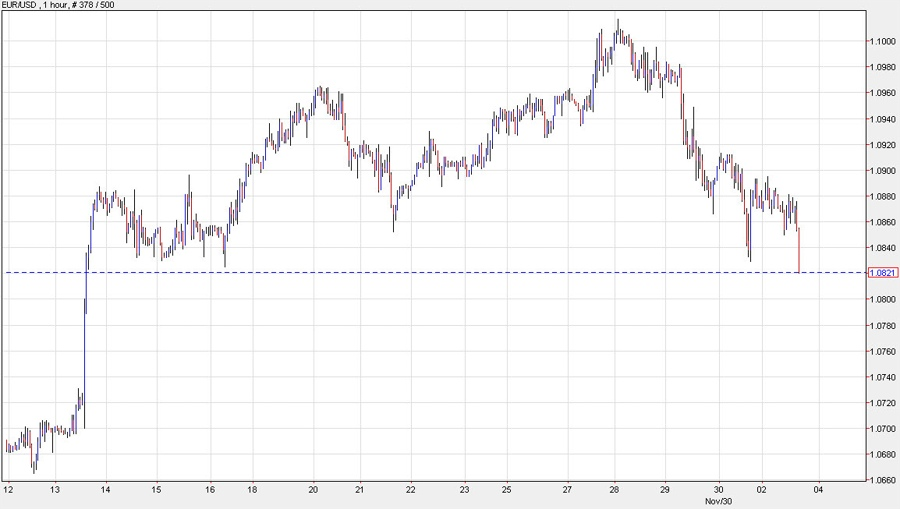Click date label 14 on time axis
This screenshot has height=509, width=900.
coord(105,490)
